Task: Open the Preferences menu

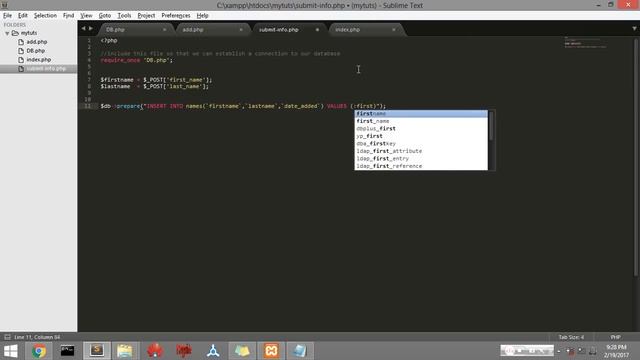Action: coord(176,16)
